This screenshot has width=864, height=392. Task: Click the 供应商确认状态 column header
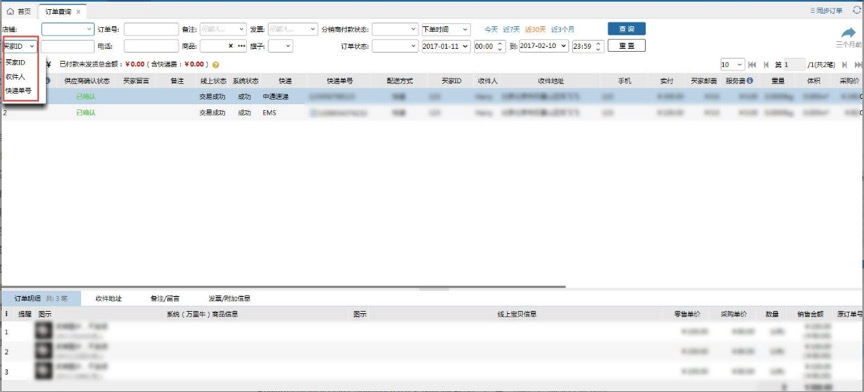click(87, 80)
